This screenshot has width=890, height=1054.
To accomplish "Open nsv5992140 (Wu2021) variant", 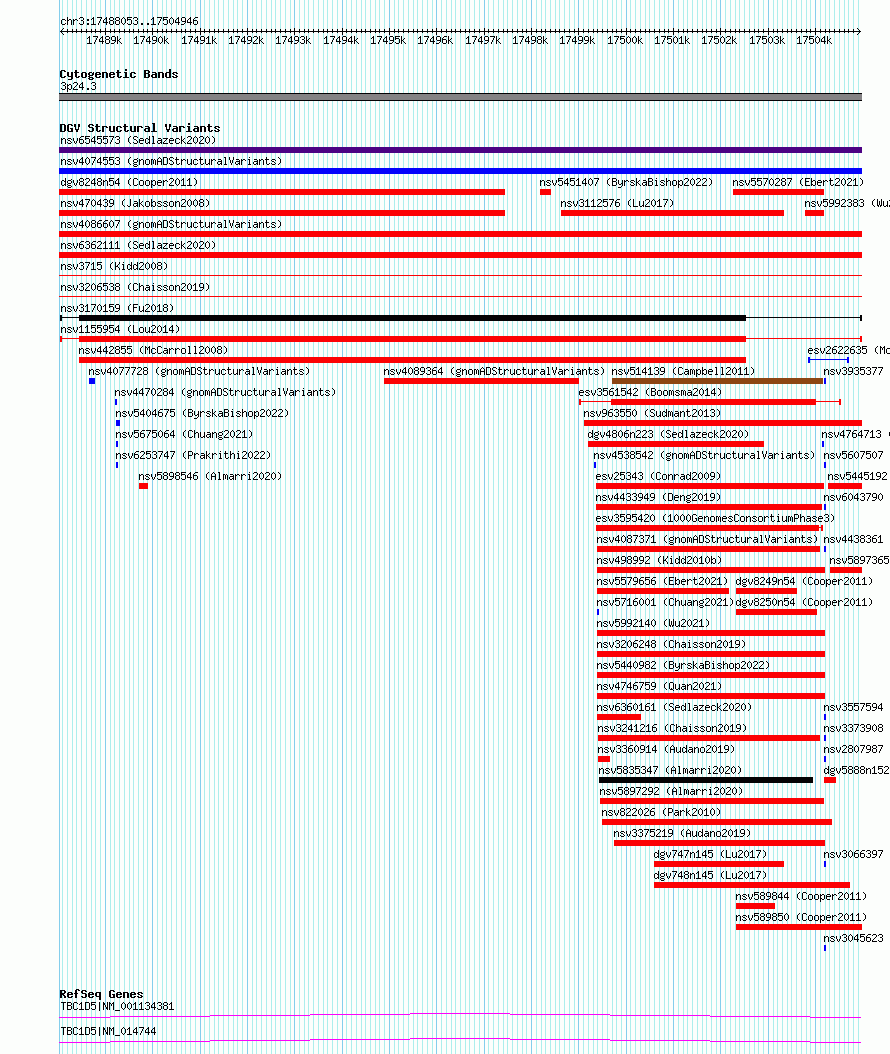I will coord(653,623).
